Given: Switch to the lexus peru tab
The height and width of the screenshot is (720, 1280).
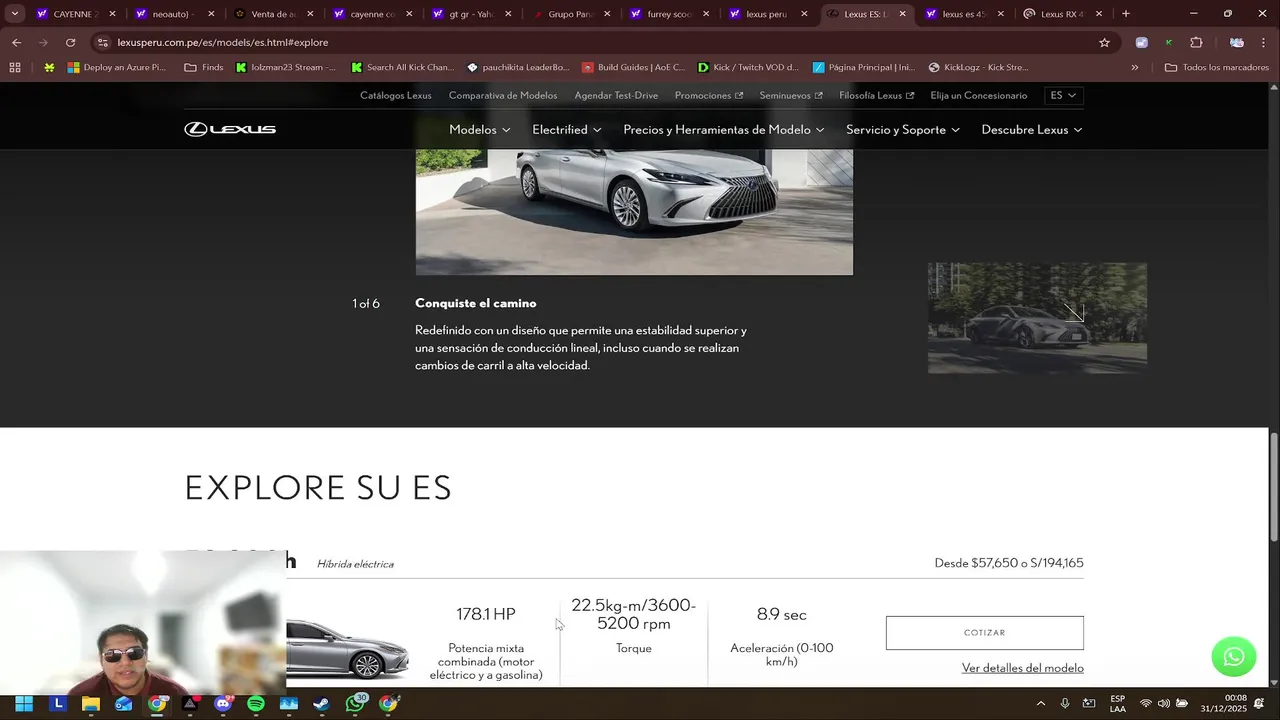Looking at the screenshot, I should (x=766, y=14).
